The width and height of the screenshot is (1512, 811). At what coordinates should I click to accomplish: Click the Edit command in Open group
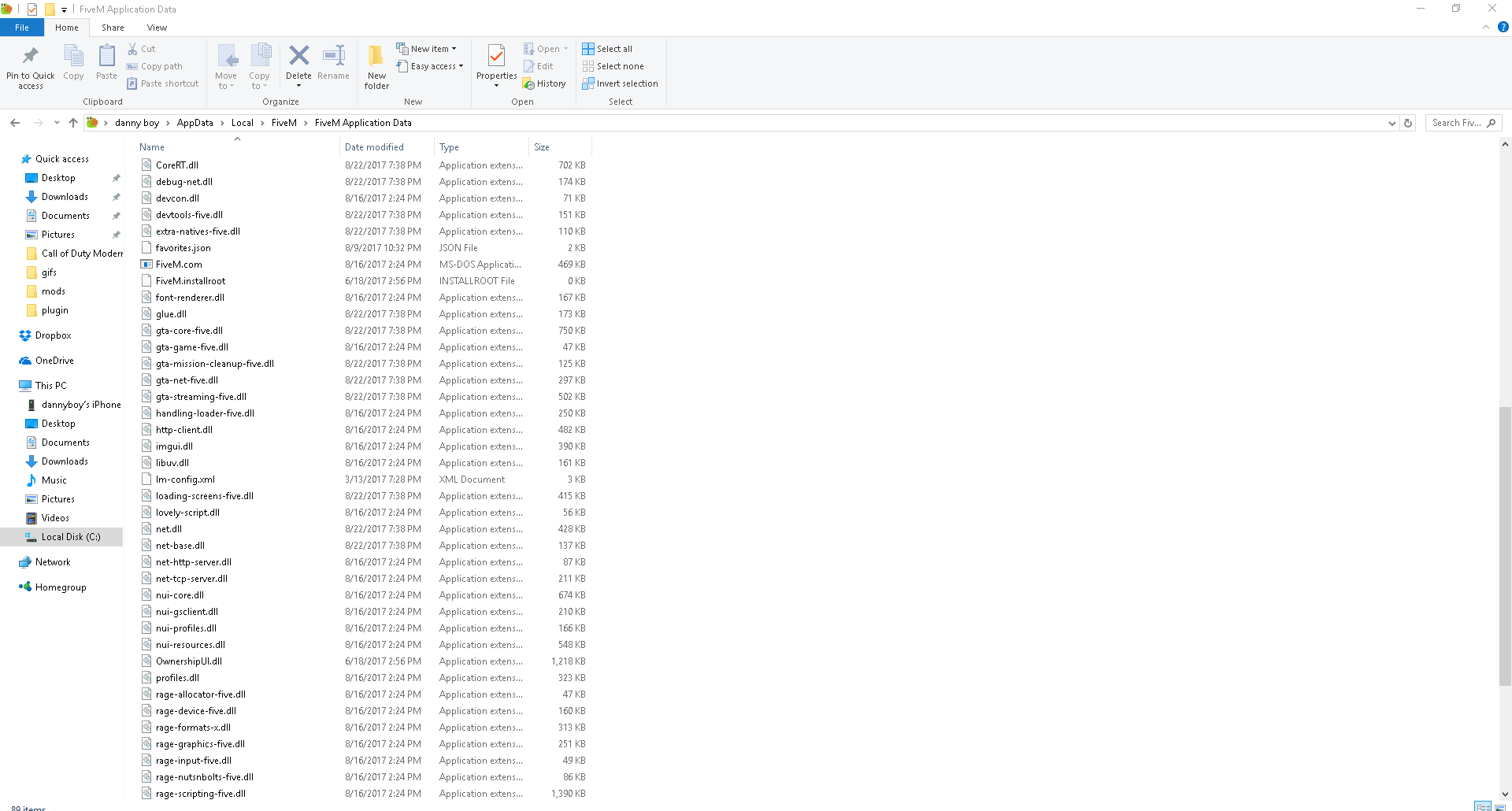pyautogui.click(x=538, y=66)
